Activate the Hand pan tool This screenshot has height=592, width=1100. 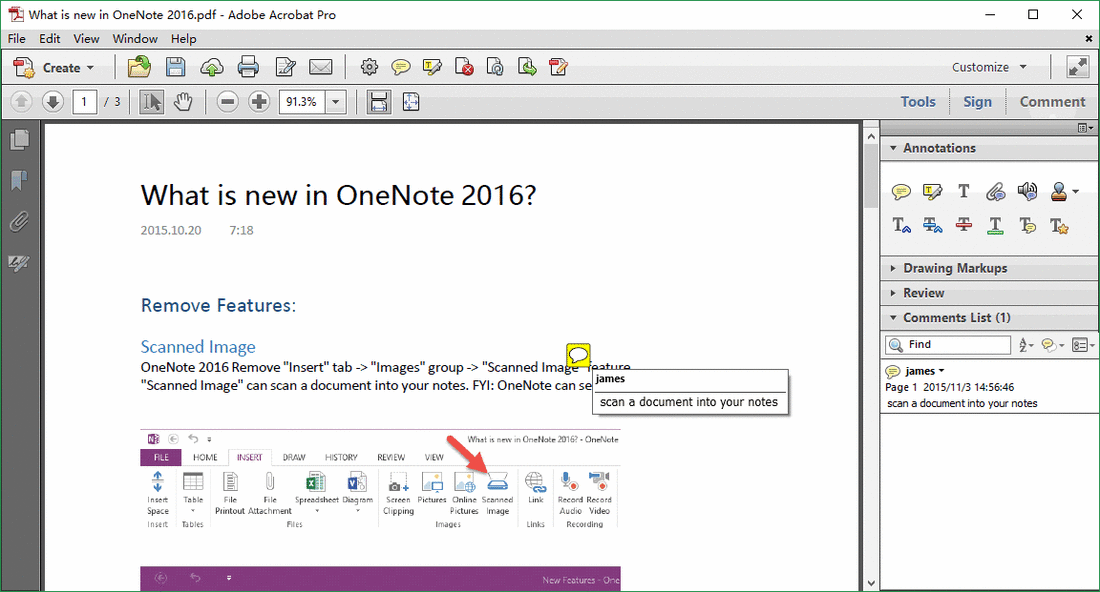point(183,102)
